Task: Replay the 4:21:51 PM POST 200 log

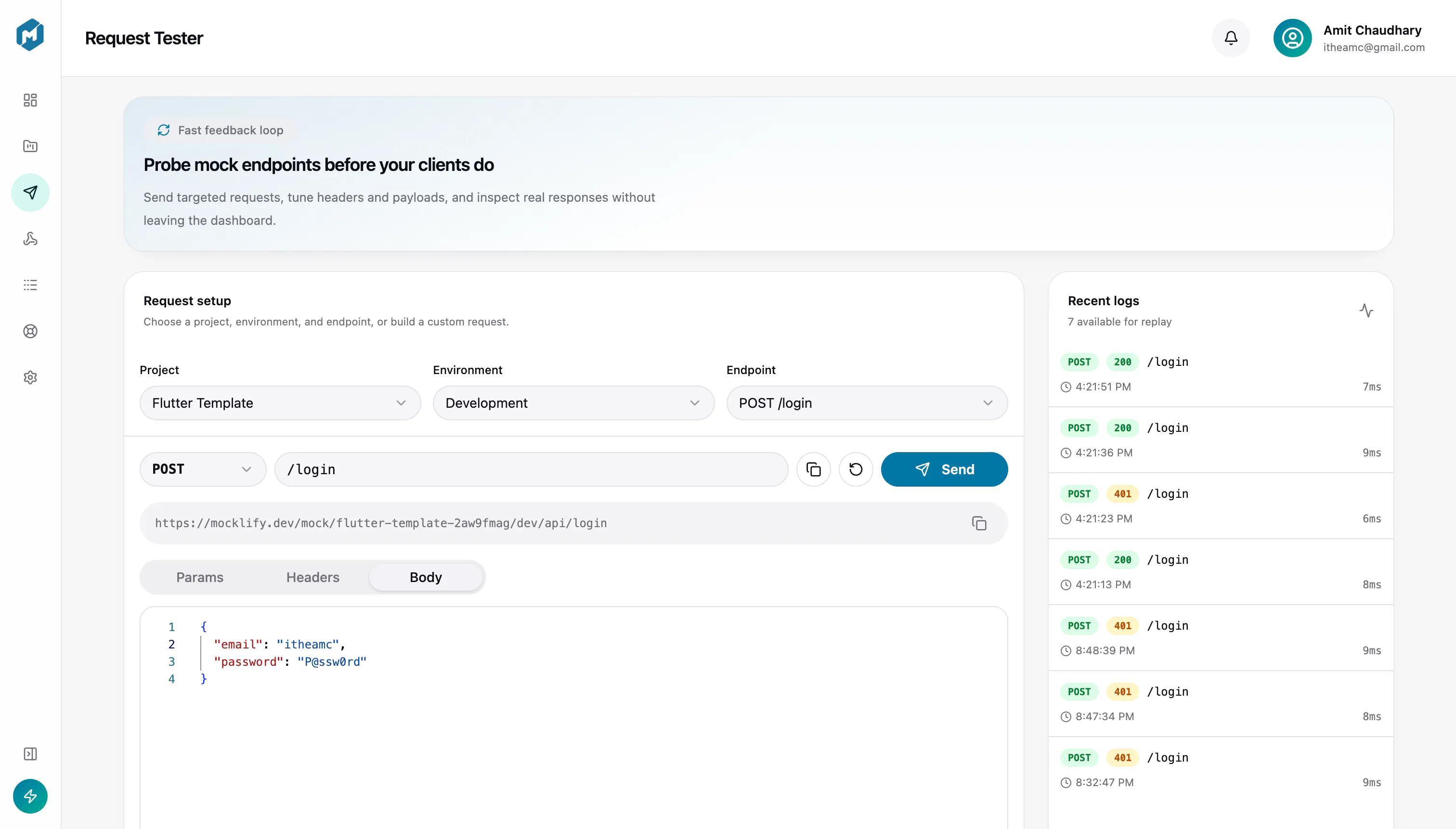Action: pos(1220,374)
